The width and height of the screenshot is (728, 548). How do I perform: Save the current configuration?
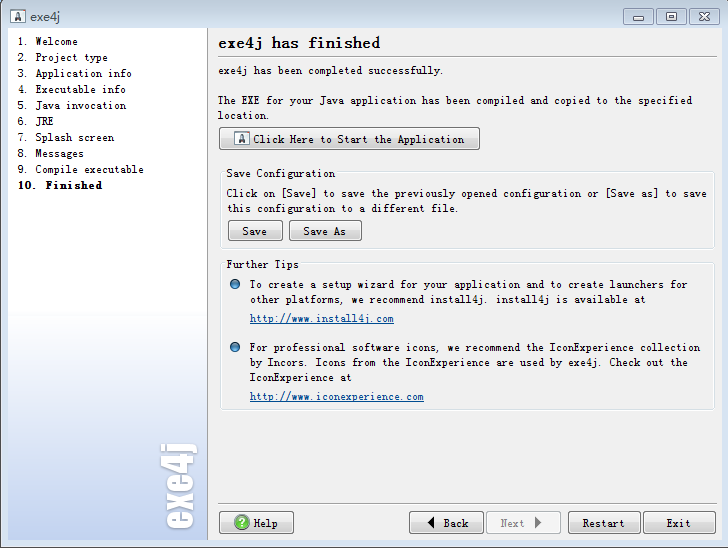tap(255, 231)
